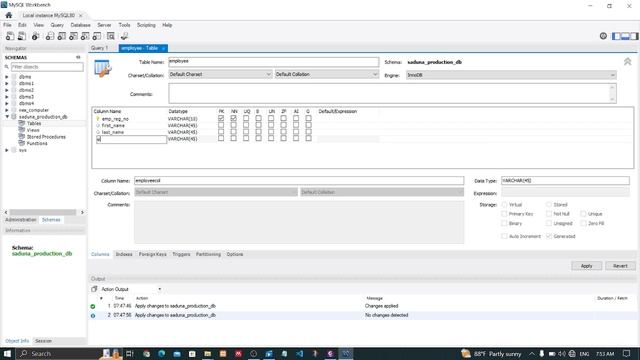Switch to the Query 1 tab

tap(100, 48)
